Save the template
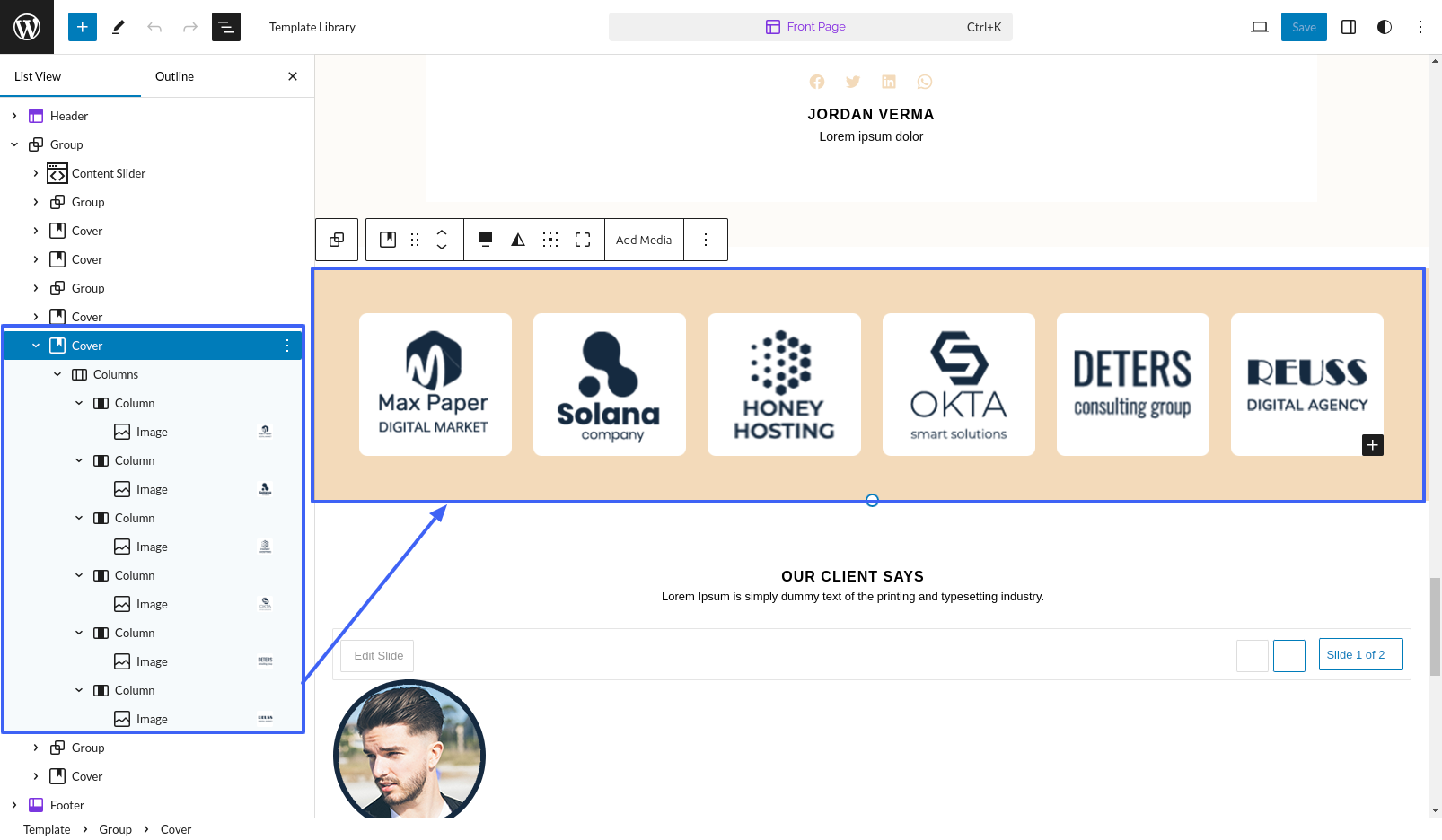Image resolution: width=1442 pixels, height=840 pixels. click(x=1304, y=27)
